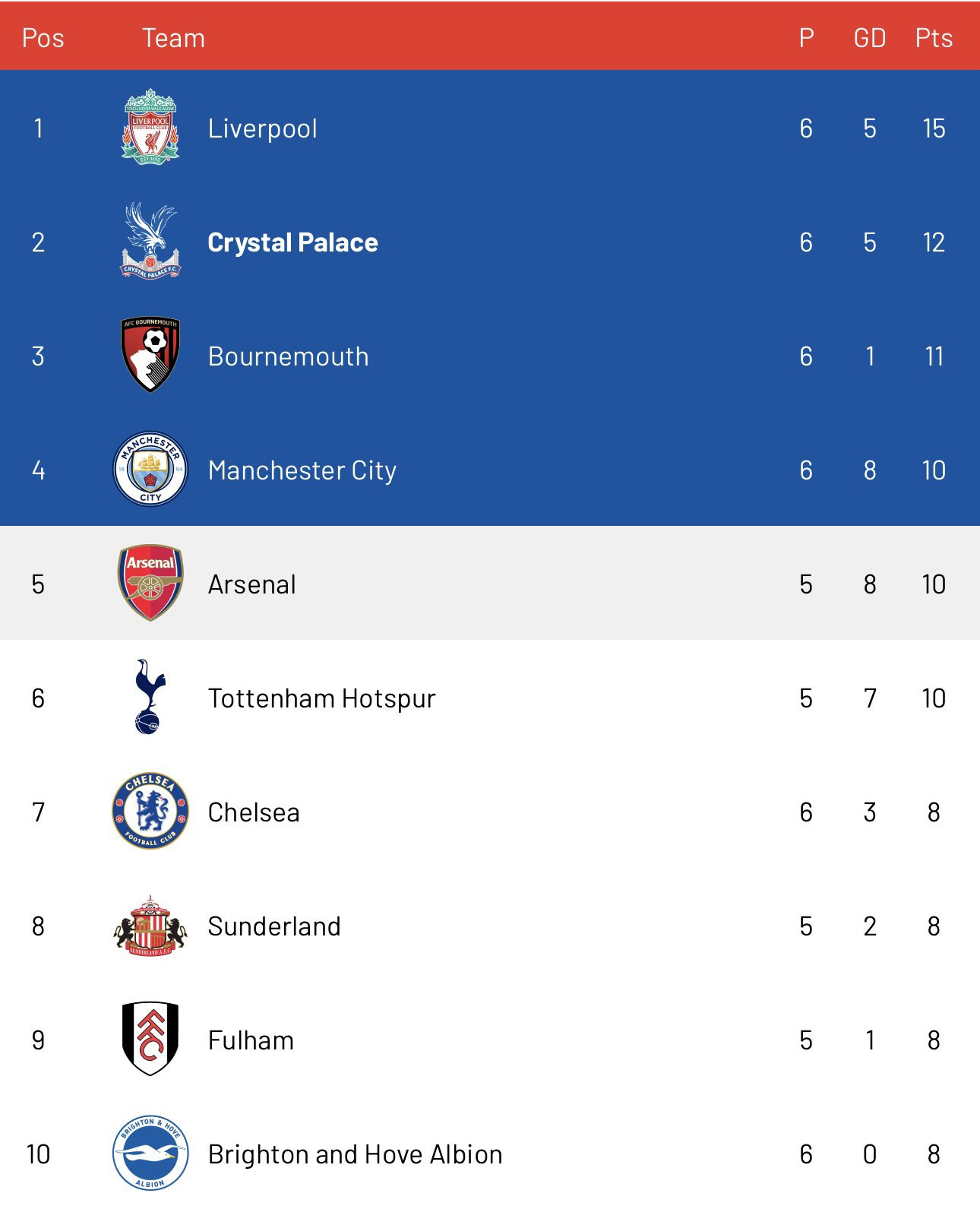Screen dimensions: 980x1225
Task: Click the AFC Bournemouth crest
Action: [x=150, y=355]
